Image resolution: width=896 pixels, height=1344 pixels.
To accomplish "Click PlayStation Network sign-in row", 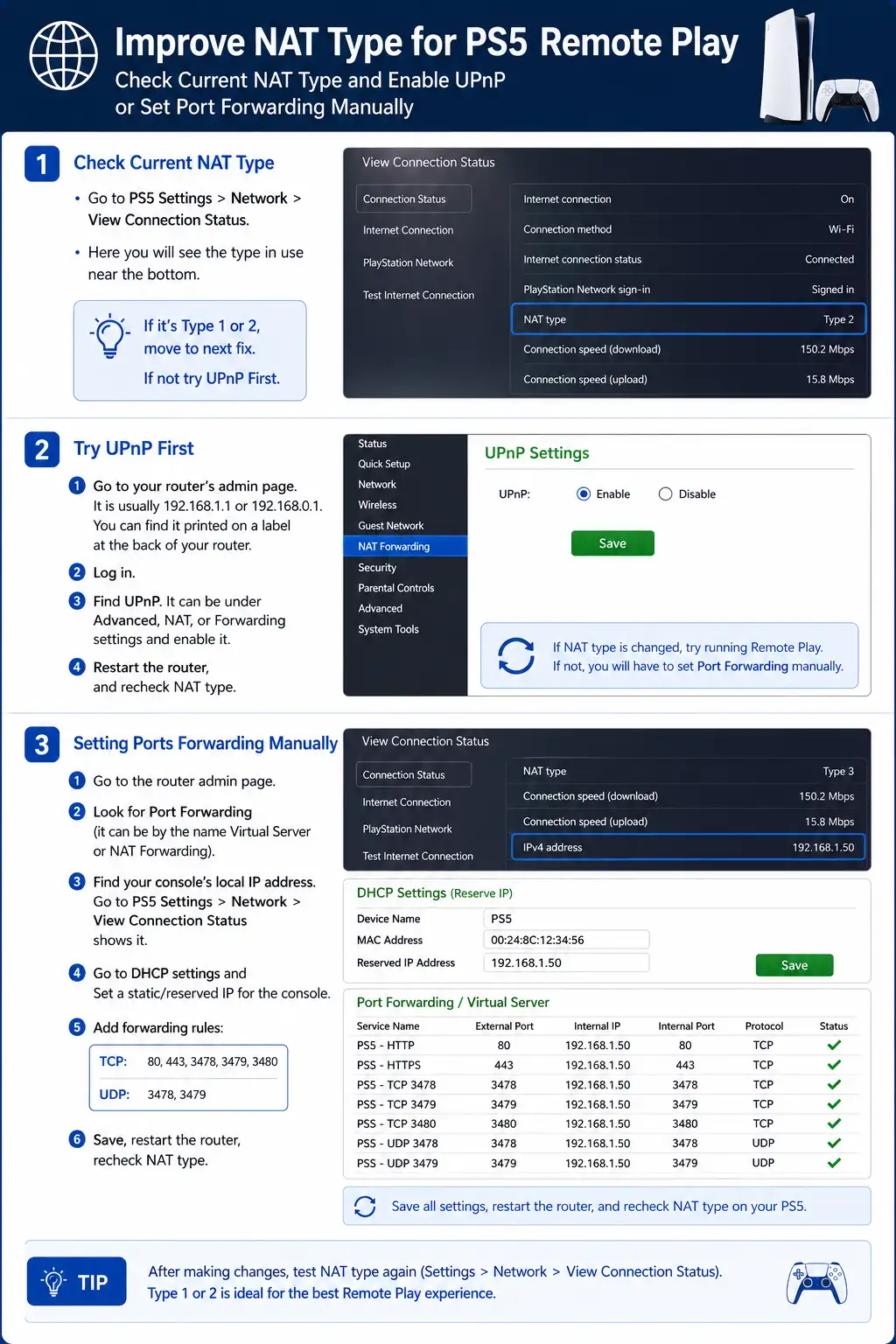I will pyautogui.click(x=689, y=290).
